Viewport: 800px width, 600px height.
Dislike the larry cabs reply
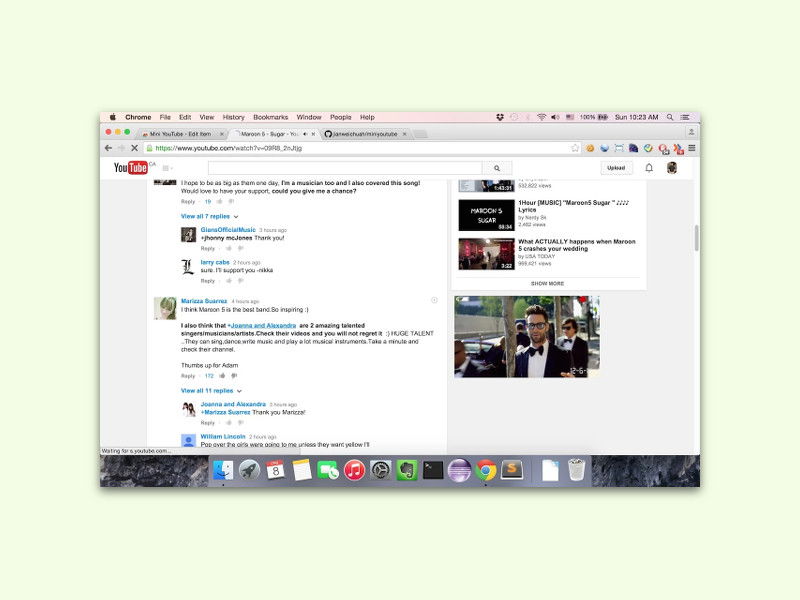[x=241, y=281]
